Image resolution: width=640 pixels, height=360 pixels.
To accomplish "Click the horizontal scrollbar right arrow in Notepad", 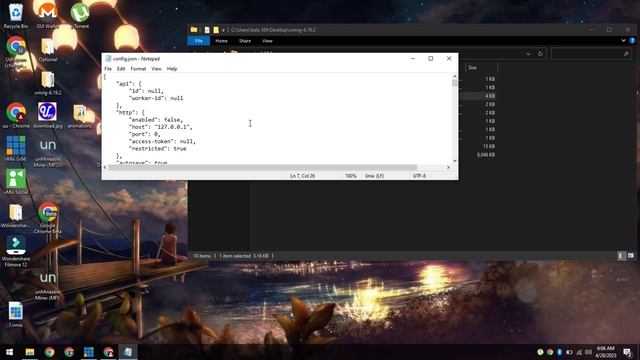I will (x=448, y=167).
